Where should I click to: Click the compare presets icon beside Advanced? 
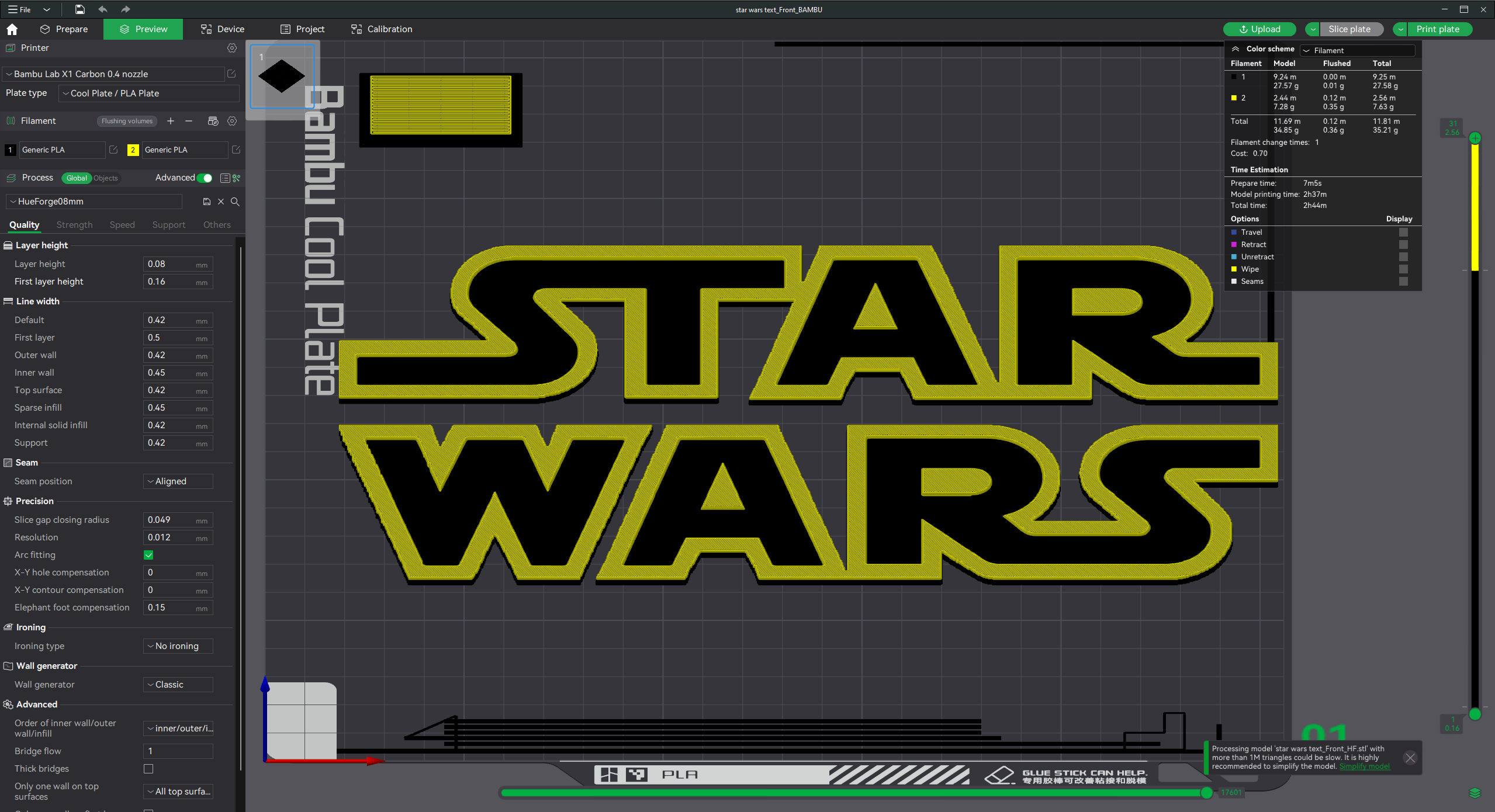point(237,178)
